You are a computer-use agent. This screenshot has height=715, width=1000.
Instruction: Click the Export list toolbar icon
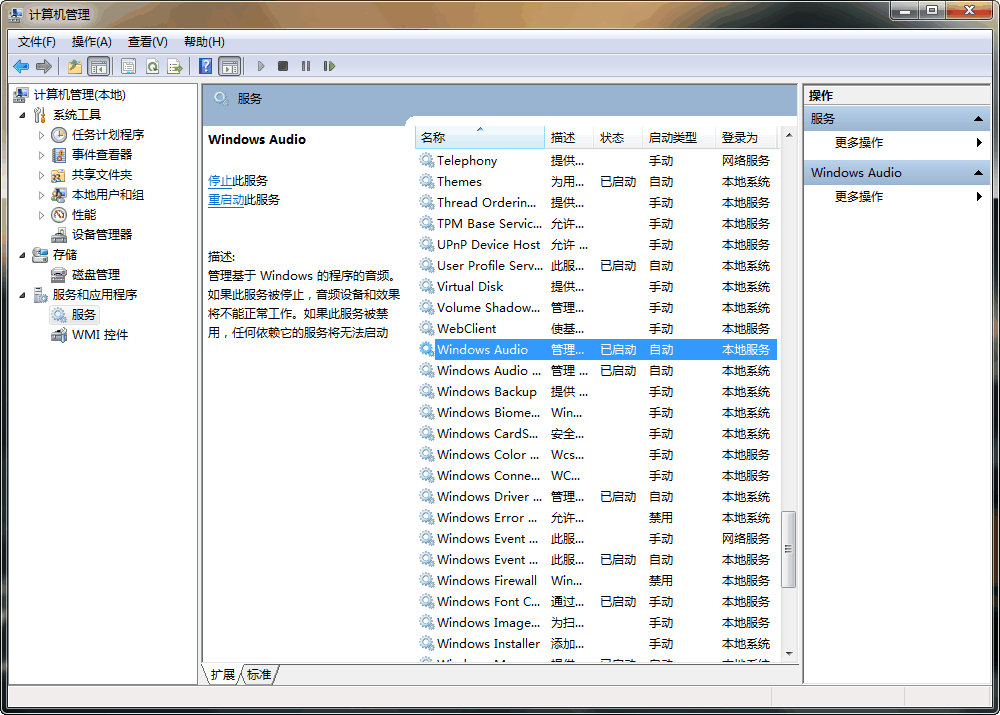(x=175, y=66)
